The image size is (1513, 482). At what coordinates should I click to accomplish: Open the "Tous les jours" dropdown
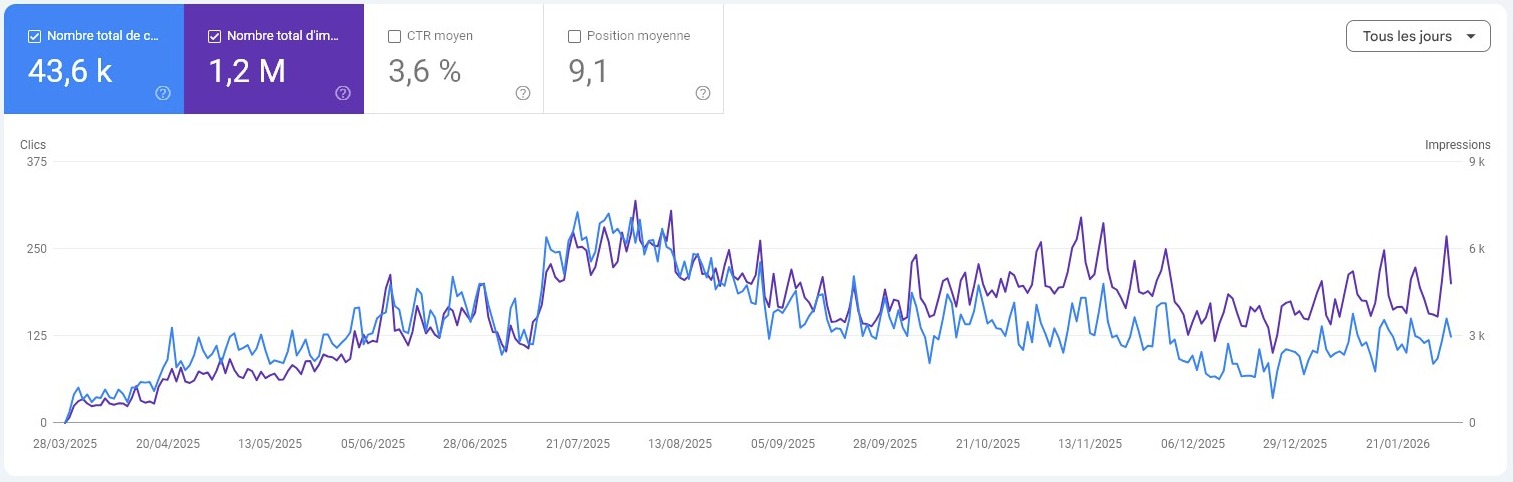[1418, 36]
